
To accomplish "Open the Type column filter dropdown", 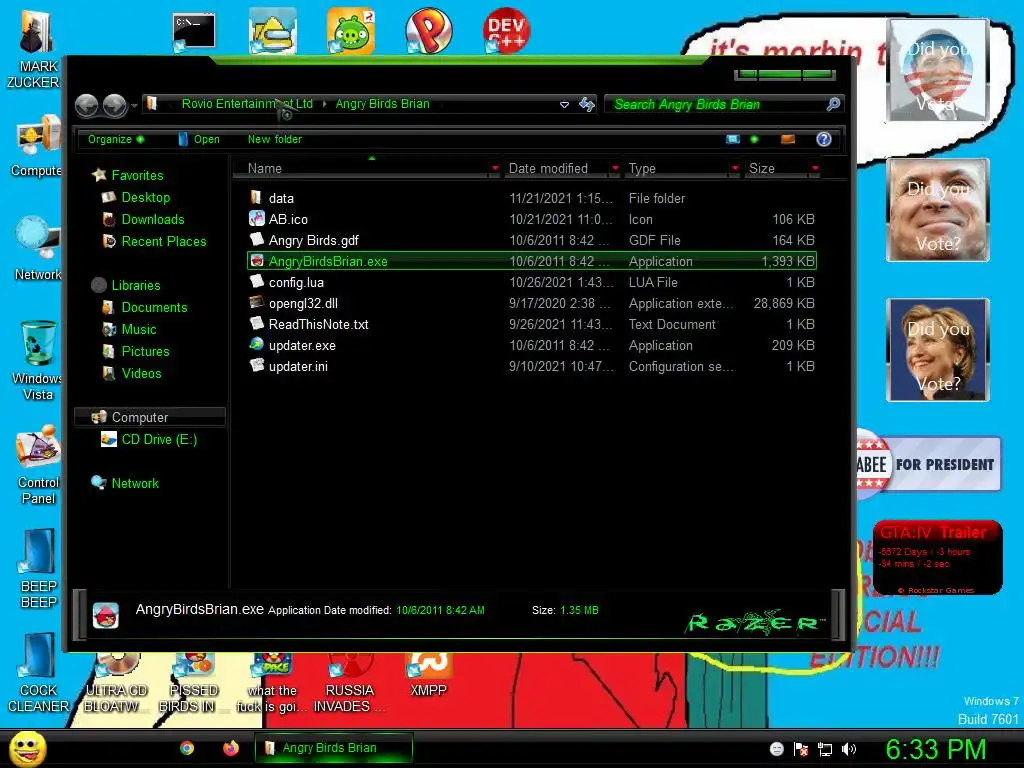I will [x=735, y=168].
